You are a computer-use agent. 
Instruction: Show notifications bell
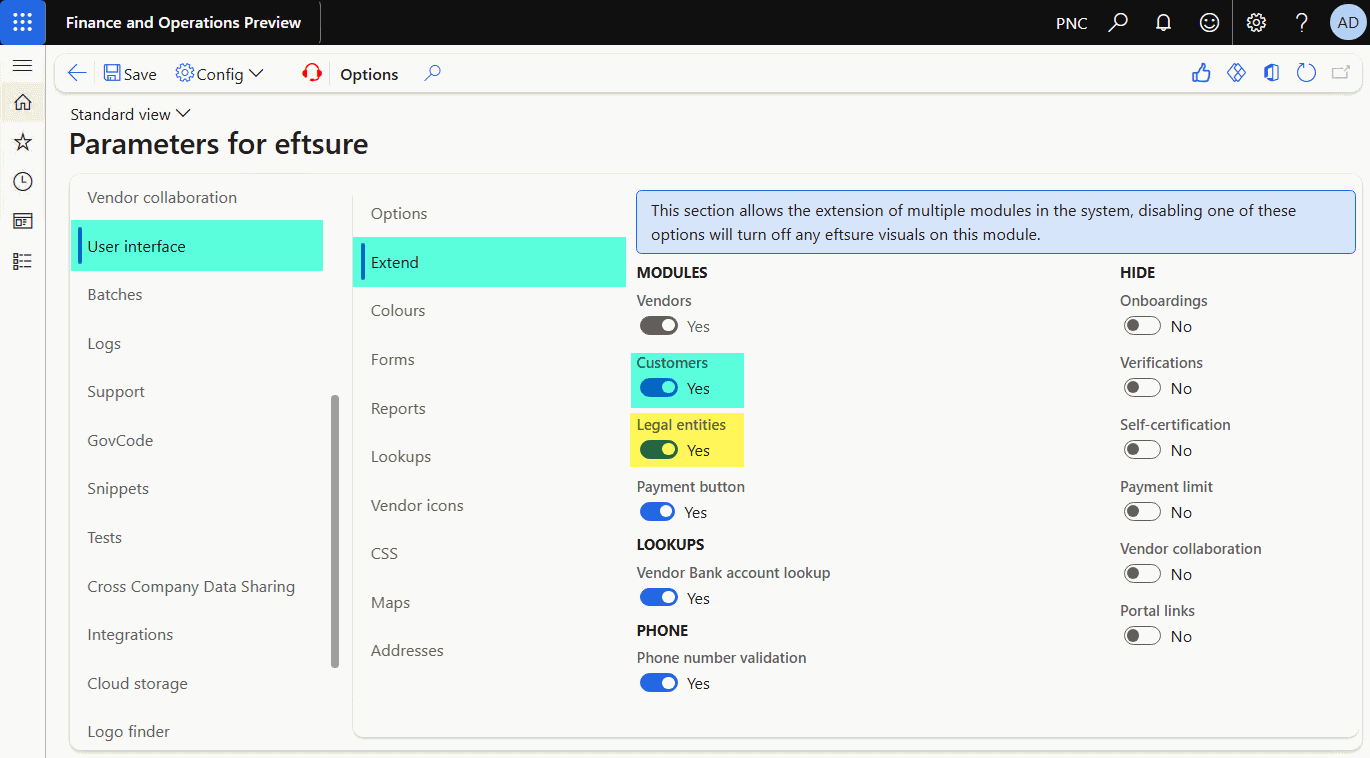click(1163, 22)
